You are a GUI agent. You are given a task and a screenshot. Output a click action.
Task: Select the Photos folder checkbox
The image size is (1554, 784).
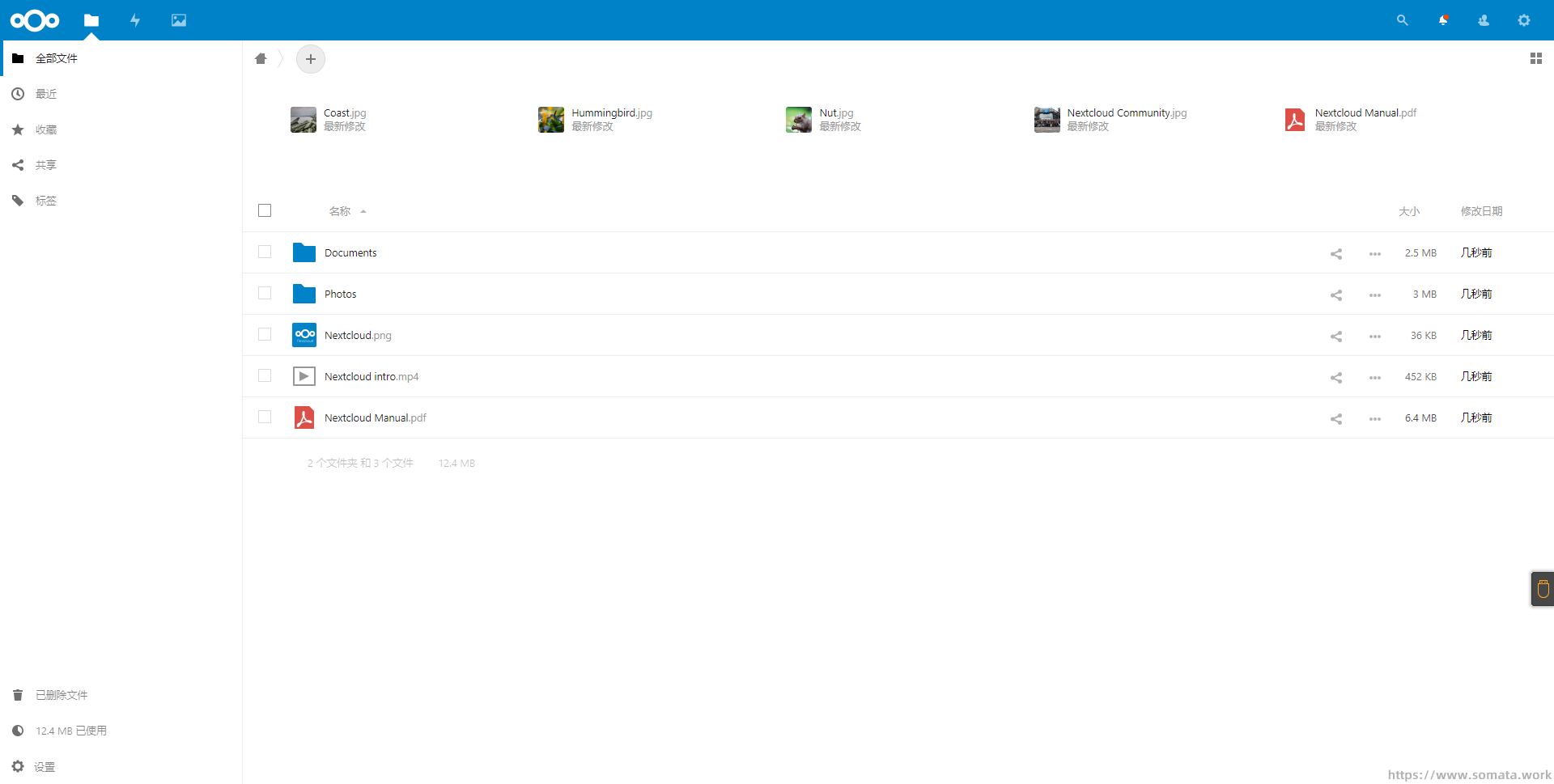265,293
